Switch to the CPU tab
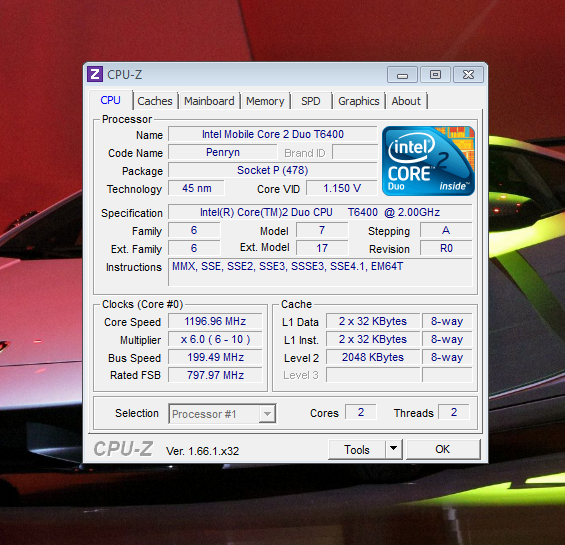Viewport: 565px width, 545px height. [x=111, y=100]
